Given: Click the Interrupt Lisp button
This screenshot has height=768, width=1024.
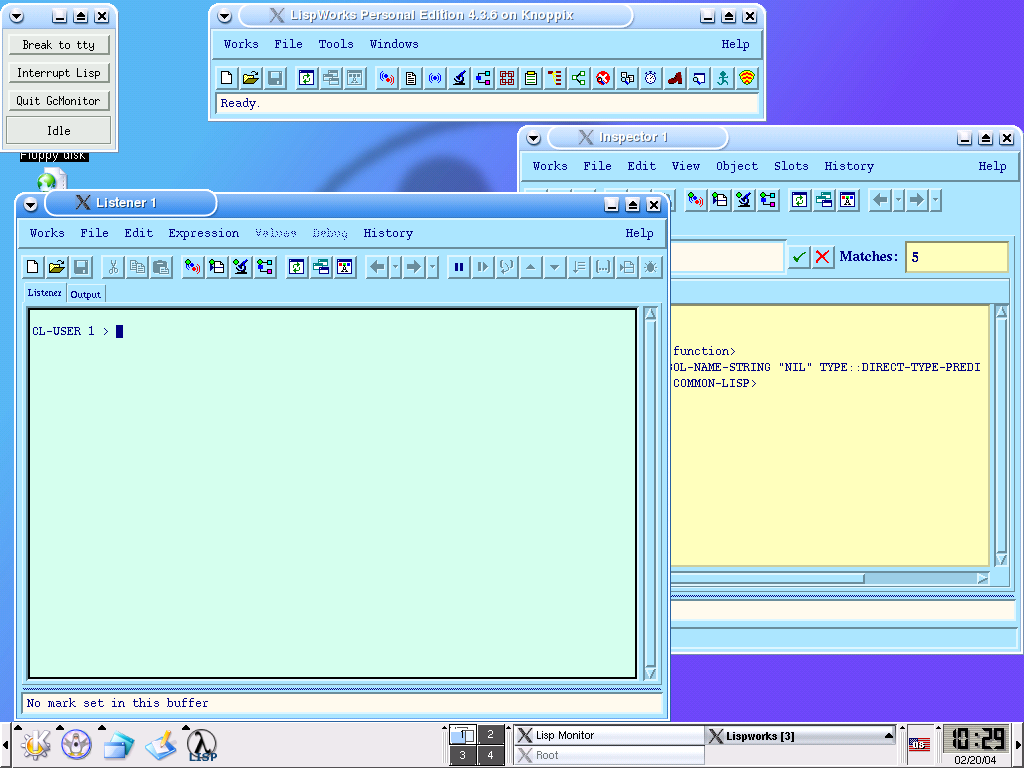Looking at the screenshot, I should tap(59, 73).
